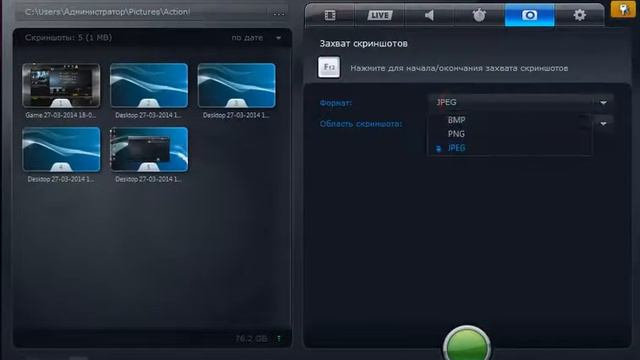Image resolution: width=640 pixels, height=360 pixels.
Task: Open the settings gear tab
Action: [x=580, y=16]
